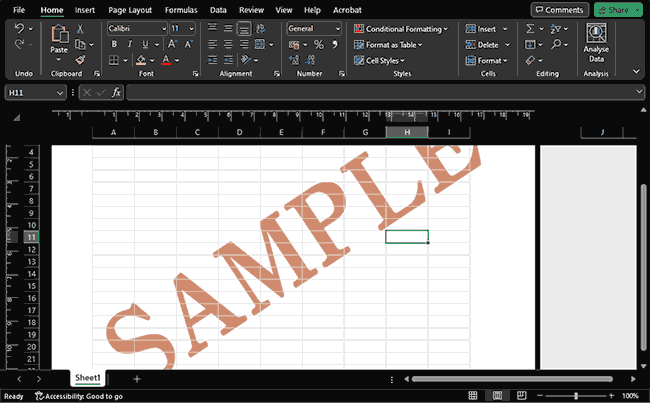Image resolution: width=650 pixels, height=403 pixels.
Task: Click the Find and Select magnifier
Action: pos(556,44)
